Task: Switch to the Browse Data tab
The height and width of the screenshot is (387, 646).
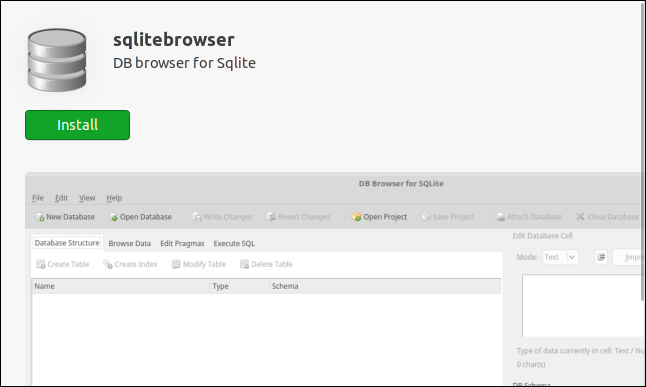Action: click(129, 244)
